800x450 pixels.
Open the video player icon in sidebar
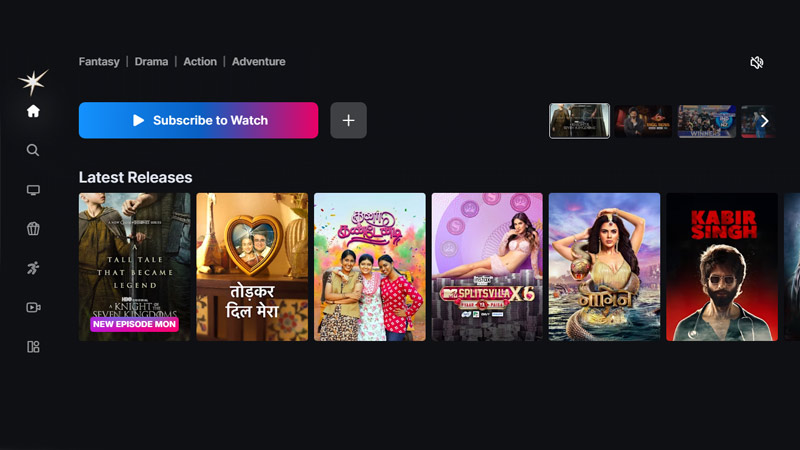33,307
